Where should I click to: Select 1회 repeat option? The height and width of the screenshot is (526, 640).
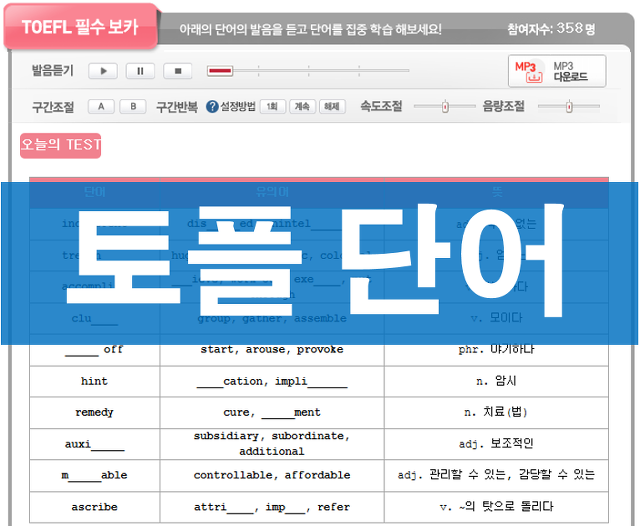coord(272,107)
